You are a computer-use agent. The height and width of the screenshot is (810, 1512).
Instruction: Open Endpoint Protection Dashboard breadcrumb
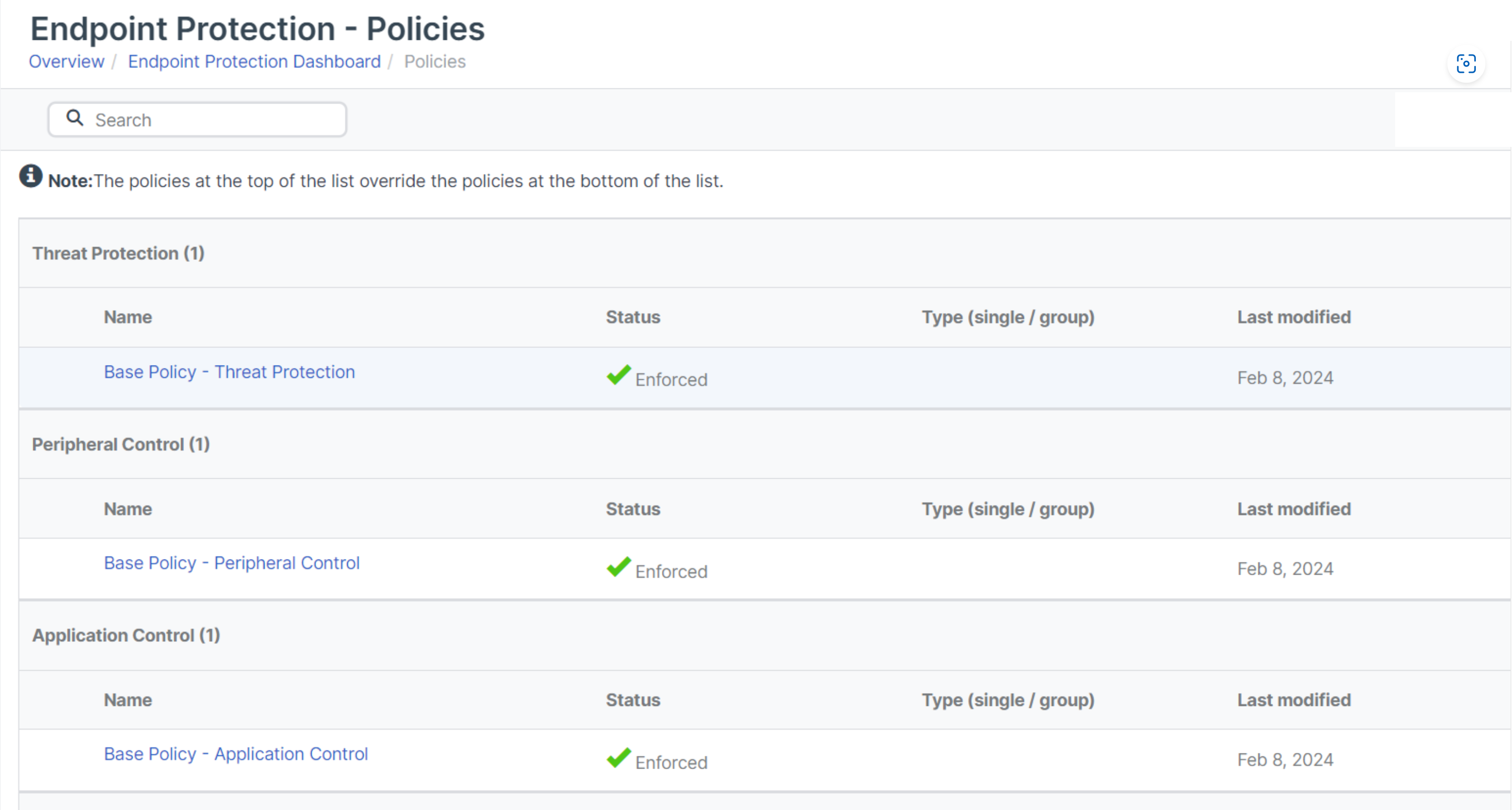coord(254,62)
